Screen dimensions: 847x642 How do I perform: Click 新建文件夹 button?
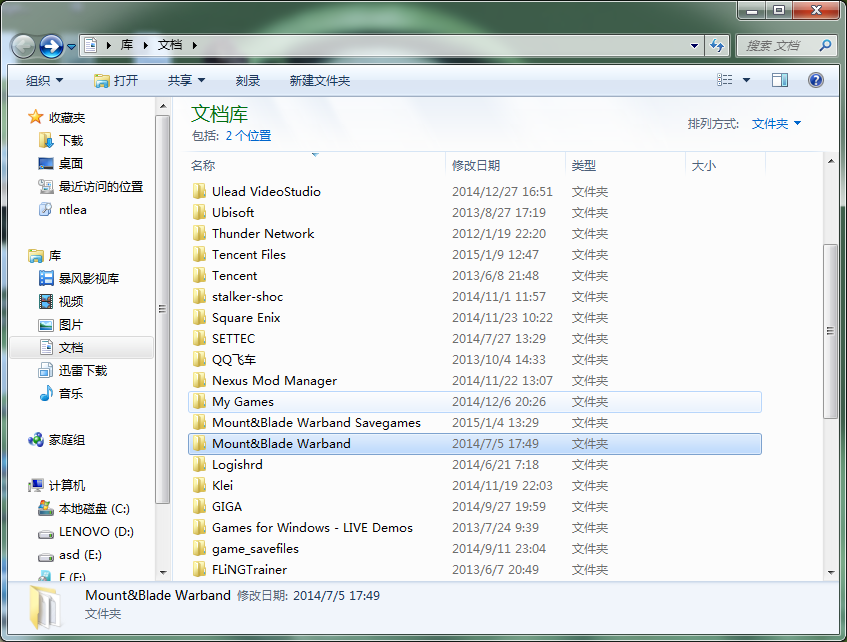point(320,81)
